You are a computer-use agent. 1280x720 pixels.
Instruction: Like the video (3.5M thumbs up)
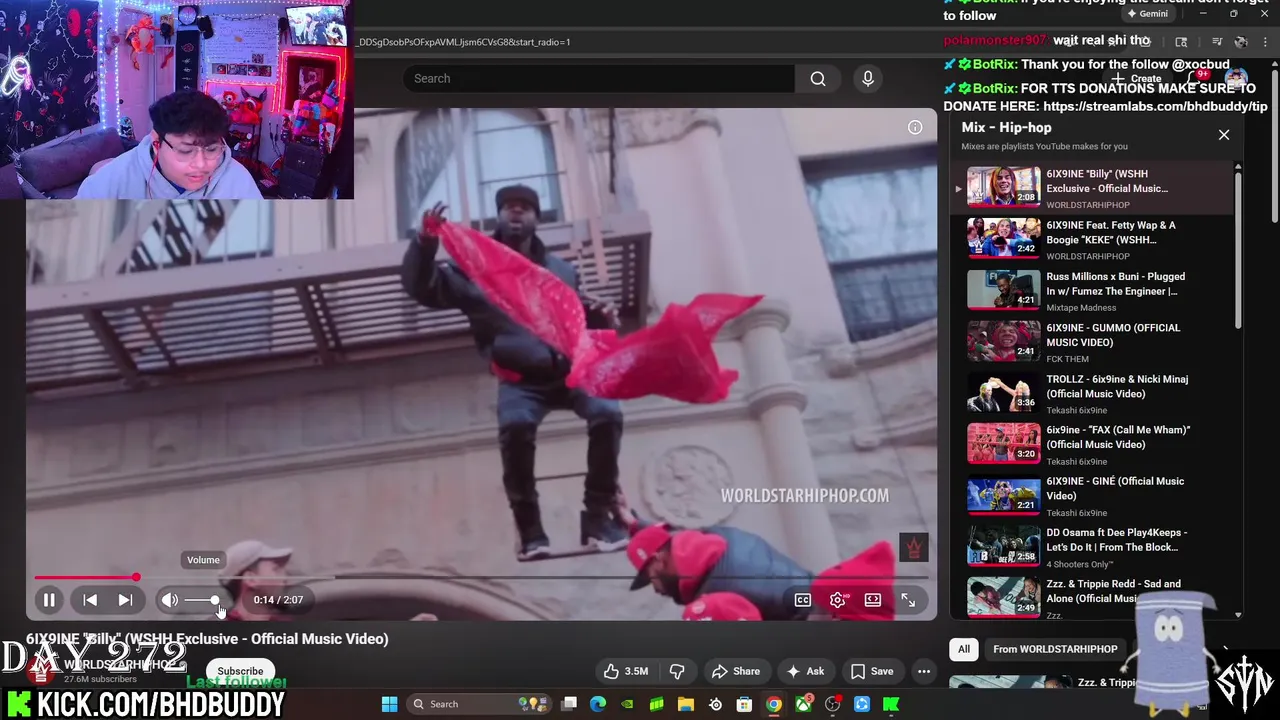pyautogui.click(x=626, y=671)
